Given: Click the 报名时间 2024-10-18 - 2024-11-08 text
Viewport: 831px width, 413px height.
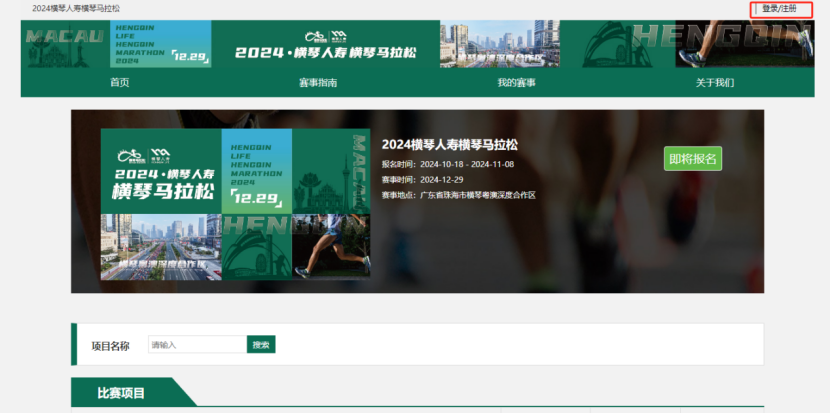Looking at the screenshot, I should click(x=448, y=164).
